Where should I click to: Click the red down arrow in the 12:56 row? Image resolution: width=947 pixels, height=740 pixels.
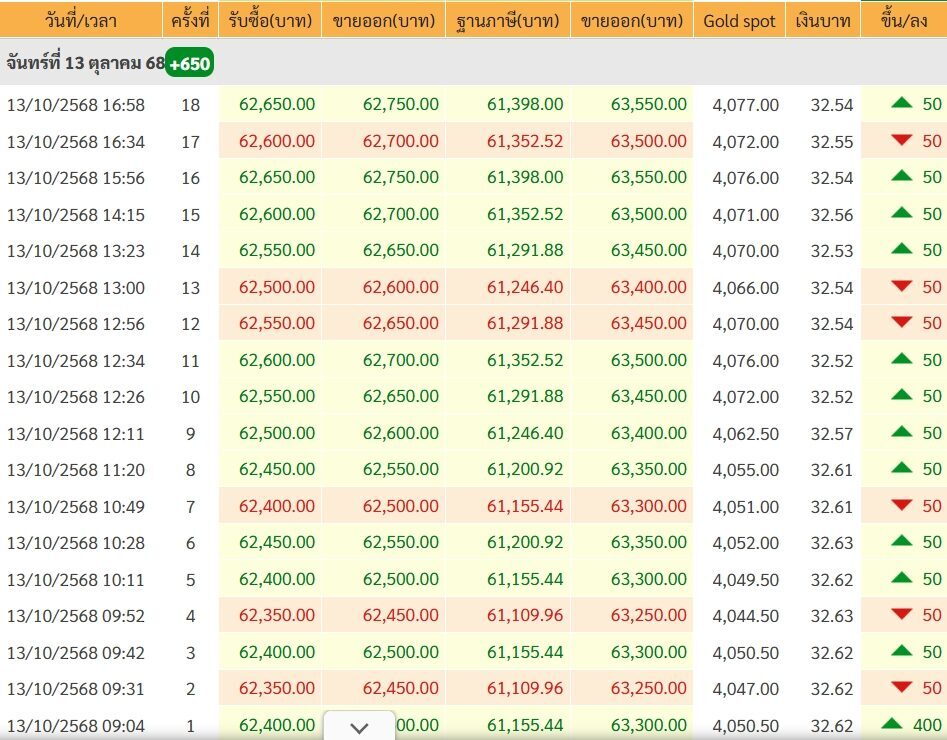(902, 323)
